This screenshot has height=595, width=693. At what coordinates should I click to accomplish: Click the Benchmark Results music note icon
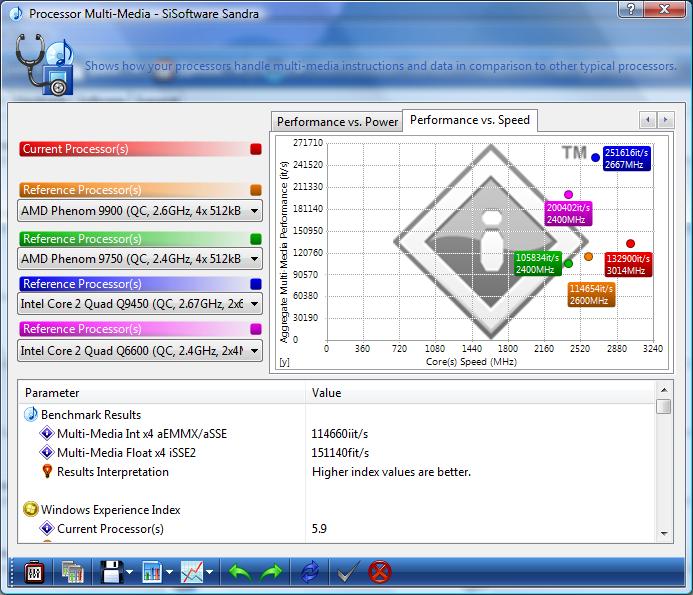click(30, 414)
